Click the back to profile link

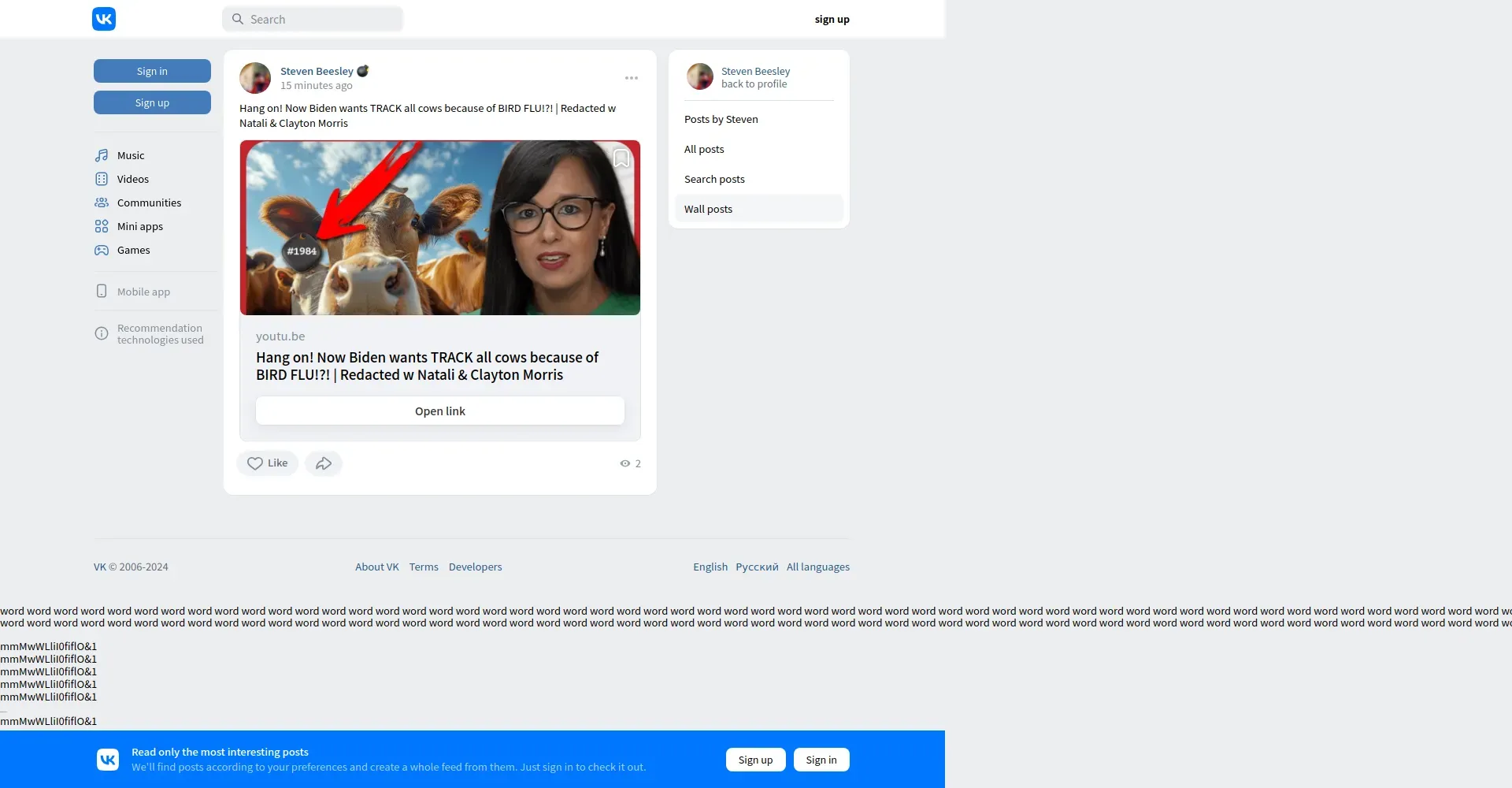tap(754, 84)
